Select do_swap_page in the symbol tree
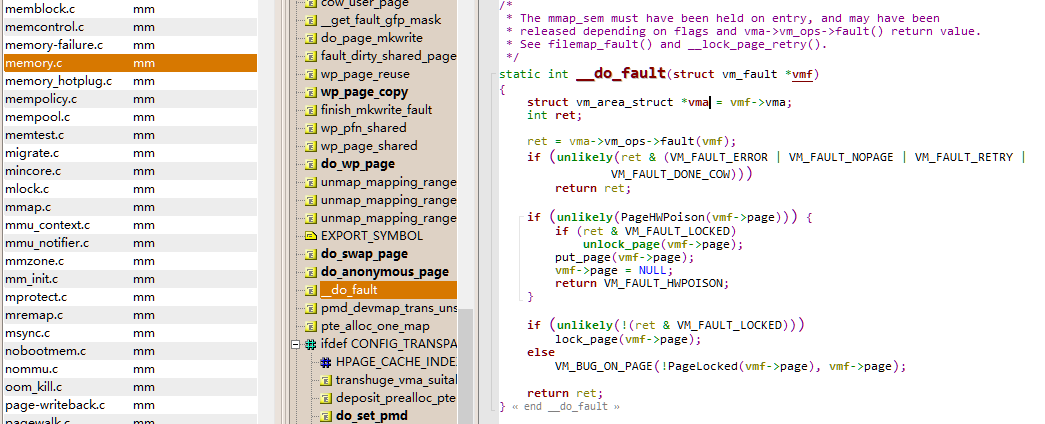Viewport: 1045px width, 424px height. coord(365,254)
